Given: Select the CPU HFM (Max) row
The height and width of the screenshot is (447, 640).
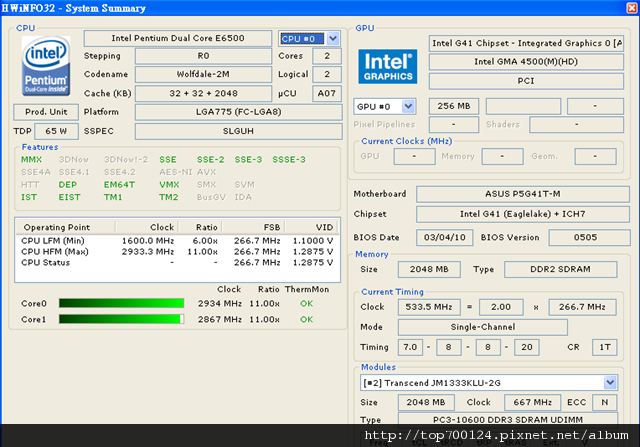Looking at the screenshot, I should pyautogui.click(x=178, y=251).
